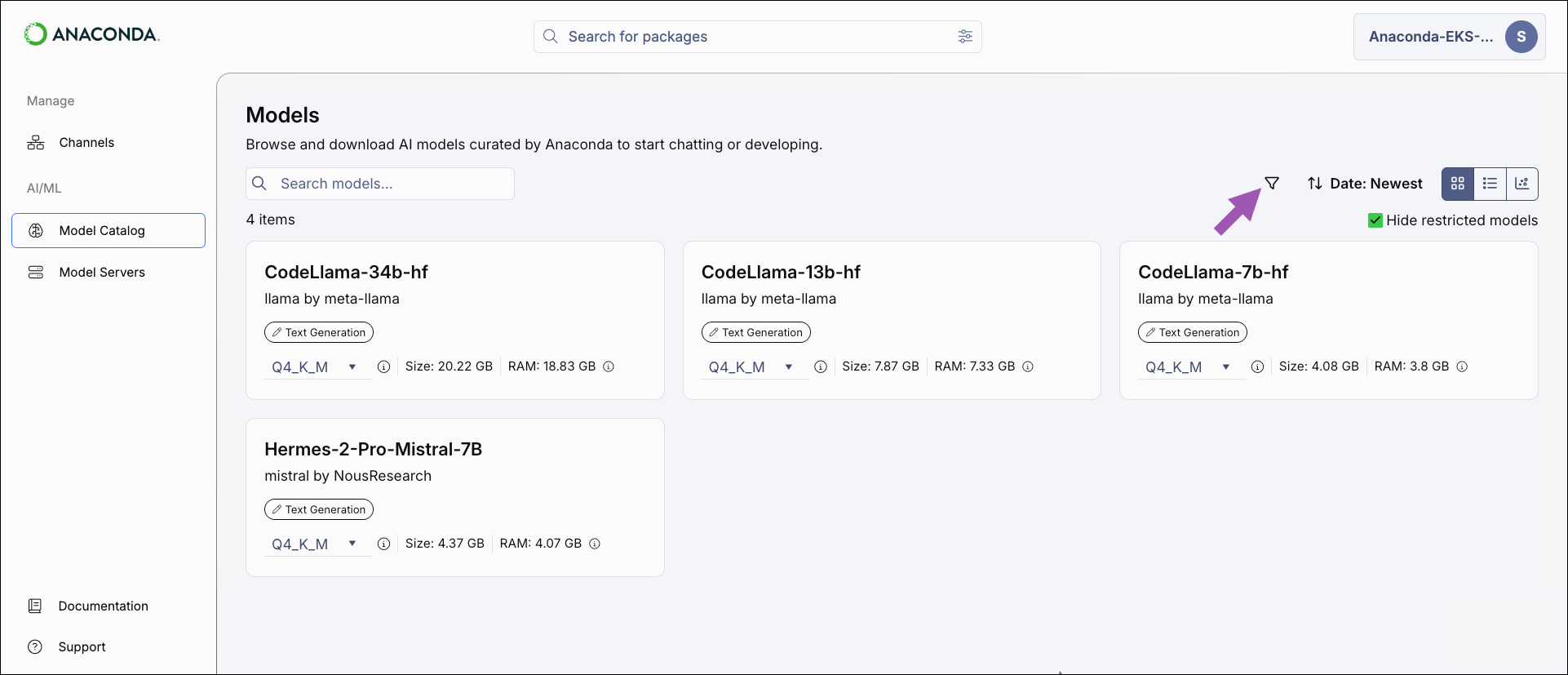Click quantization info icon on CodeLlama-13b-hf
Viewport: 1568px width, 675px height.
821,367
